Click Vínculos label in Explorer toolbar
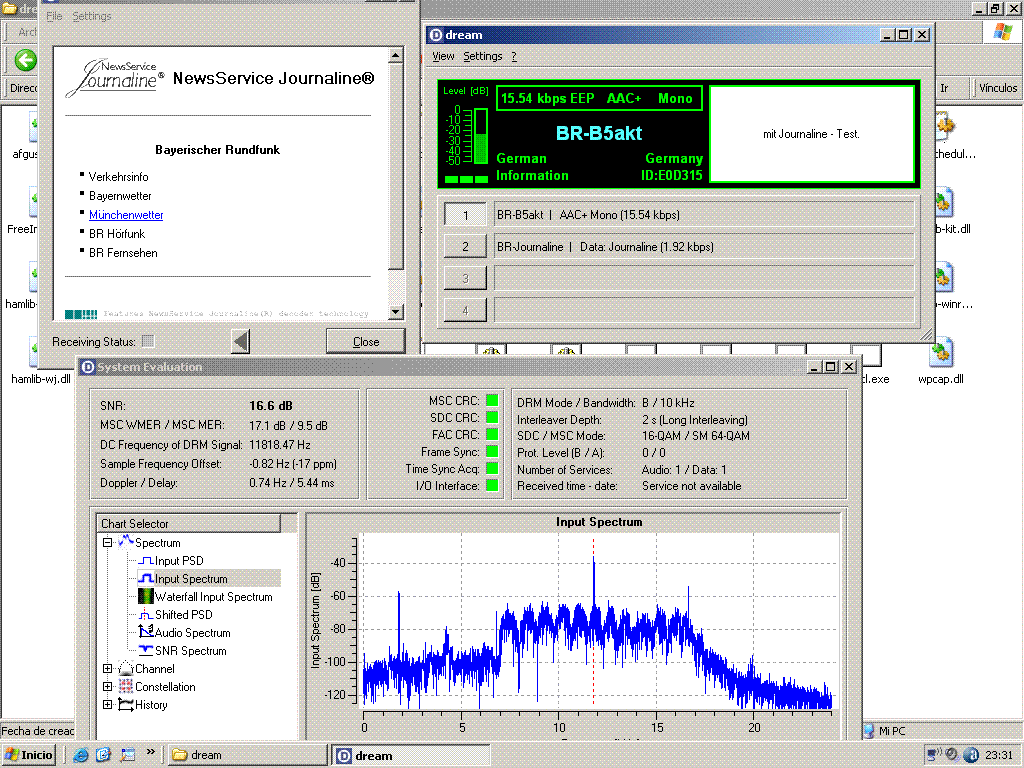Screen dimensions: 1024x768 pyautogui.click(x=998, y=88)
